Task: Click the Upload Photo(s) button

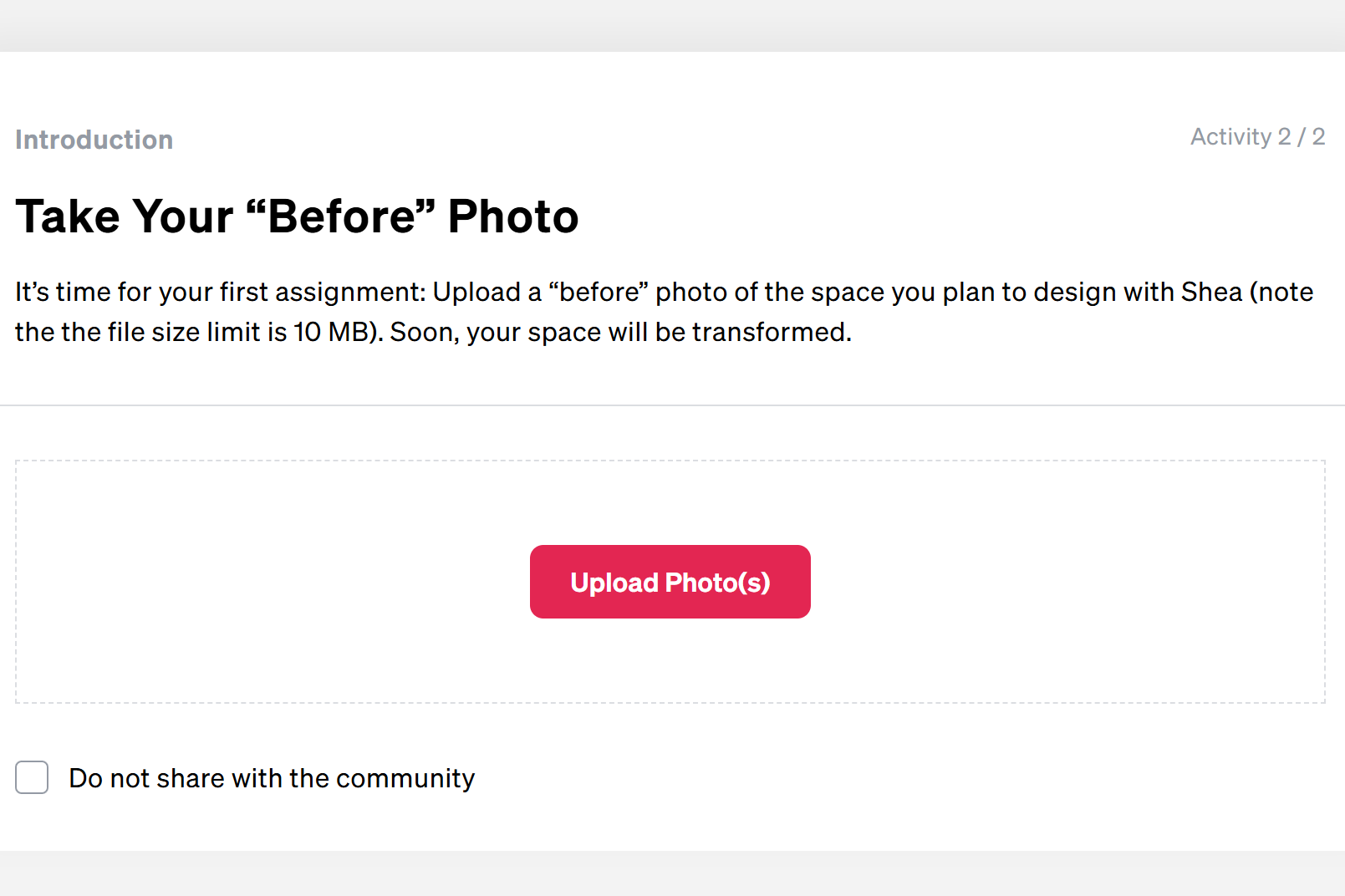Action: [x=670, y=582]
